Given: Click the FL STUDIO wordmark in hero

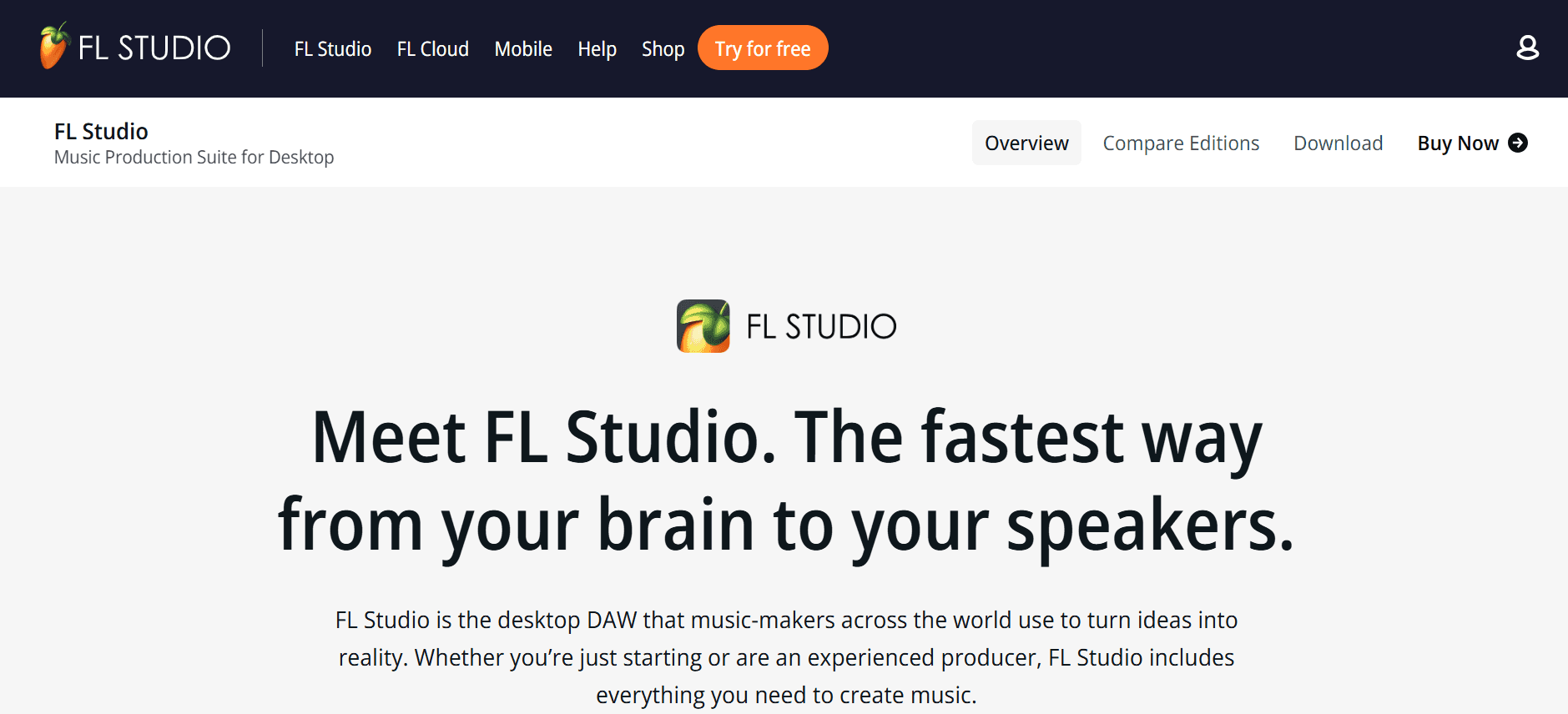Looking at the screenshot, I should tap(821, 327).
